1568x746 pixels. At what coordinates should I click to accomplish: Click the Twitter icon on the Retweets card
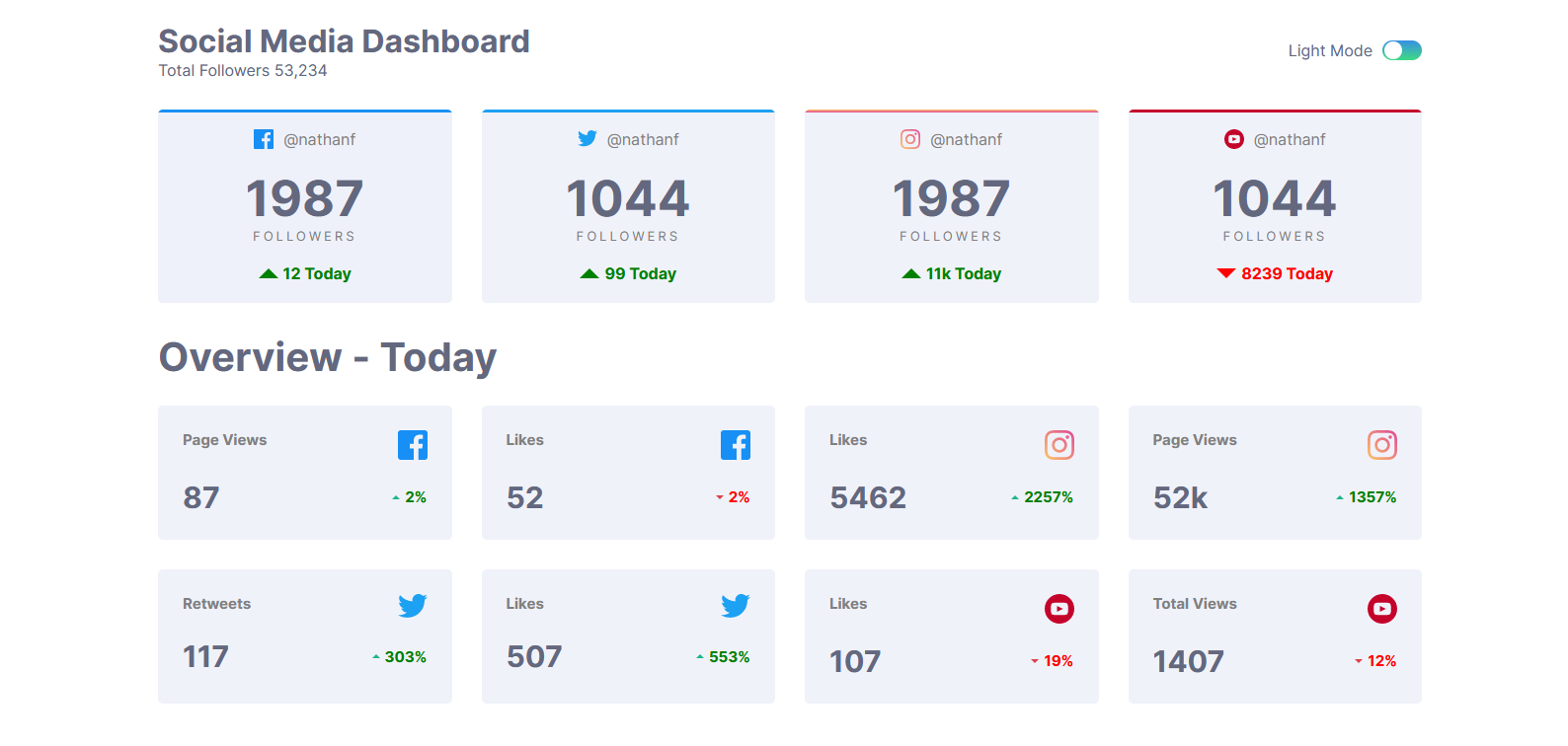(x=413, y=605)
